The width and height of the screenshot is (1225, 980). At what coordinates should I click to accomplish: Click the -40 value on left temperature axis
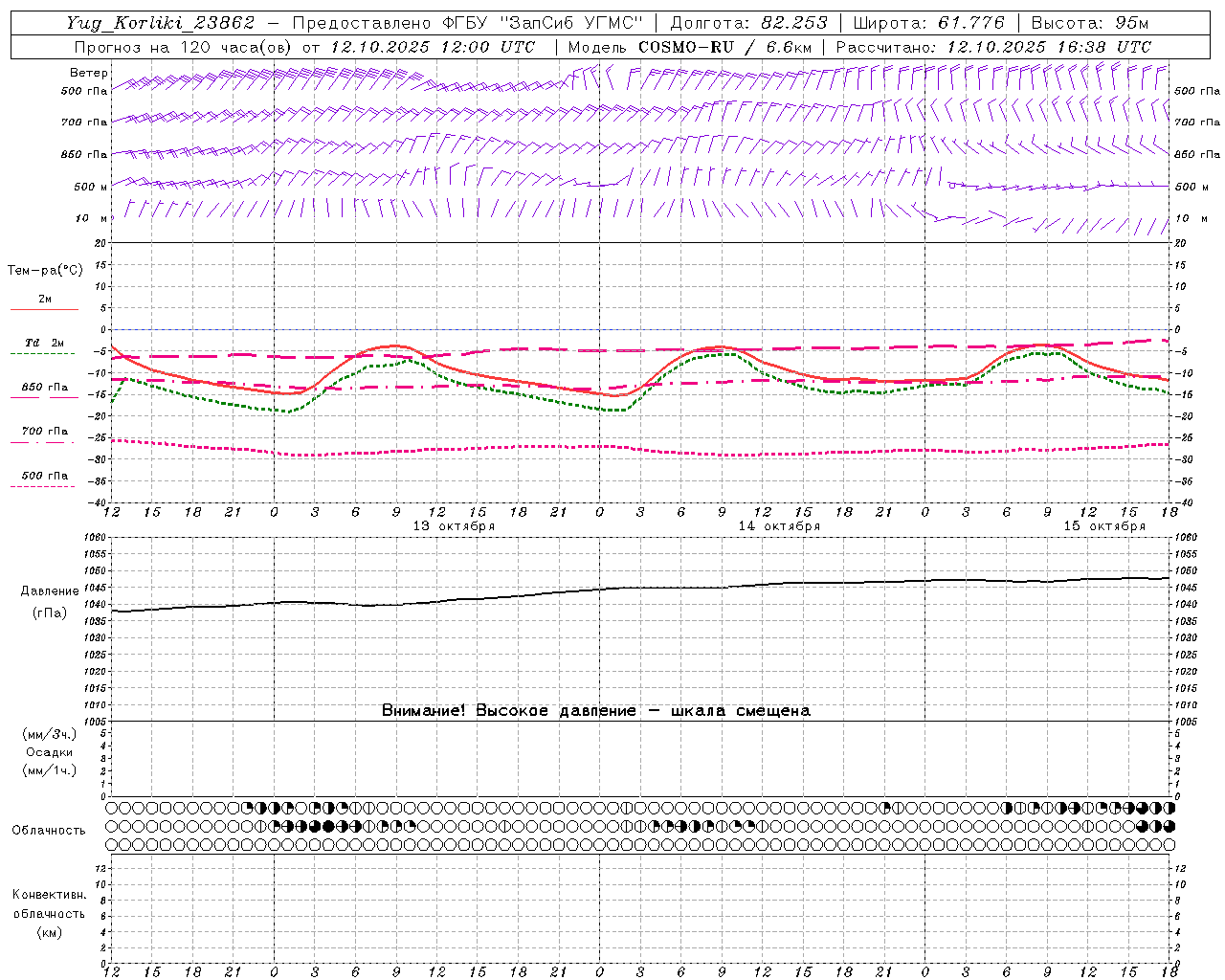click(x=98, y=502)
